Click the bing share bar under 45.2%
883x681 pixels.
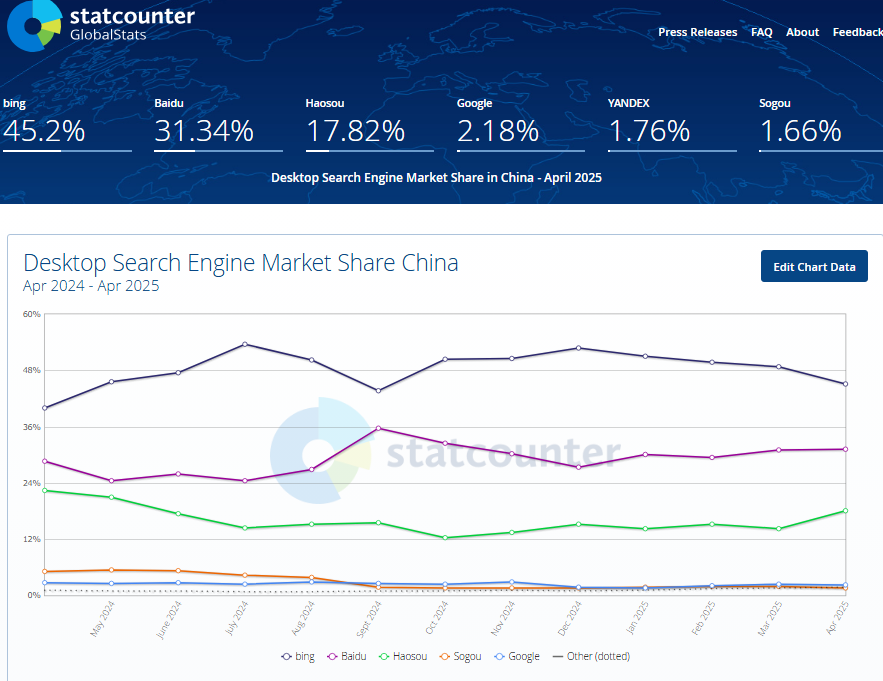pos(67,151)
